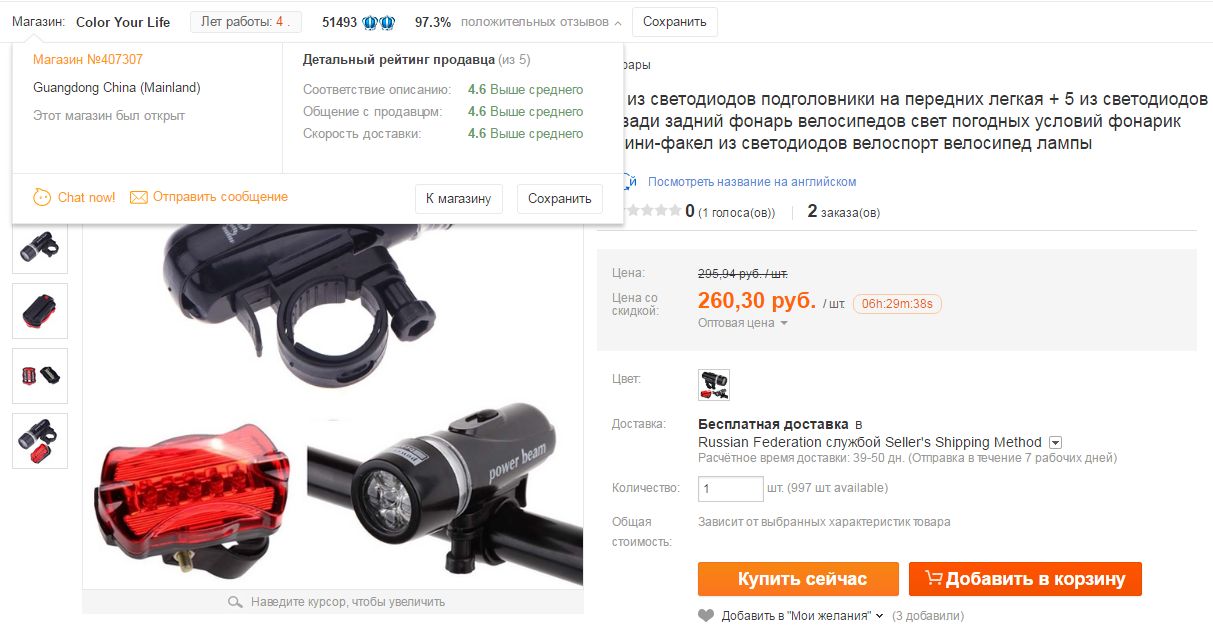This screenshot has width=1213, height=633.
Task: Click the envelope message icon
Action: pyautogui.click(x=139, y=198)
